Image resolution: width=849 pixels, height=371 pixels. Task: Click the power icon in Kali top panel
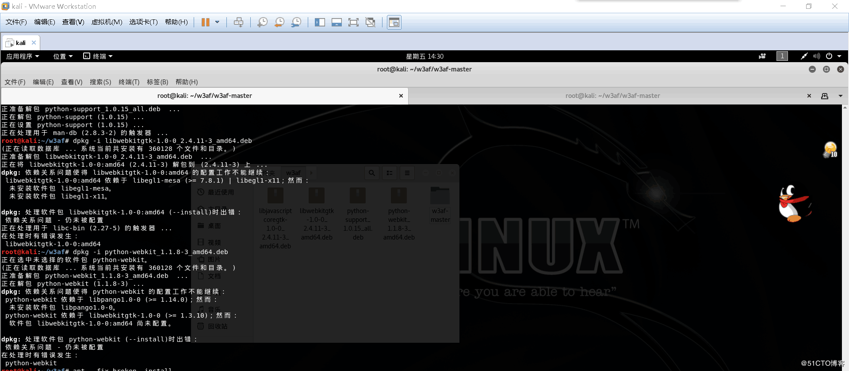pos(830,56)
